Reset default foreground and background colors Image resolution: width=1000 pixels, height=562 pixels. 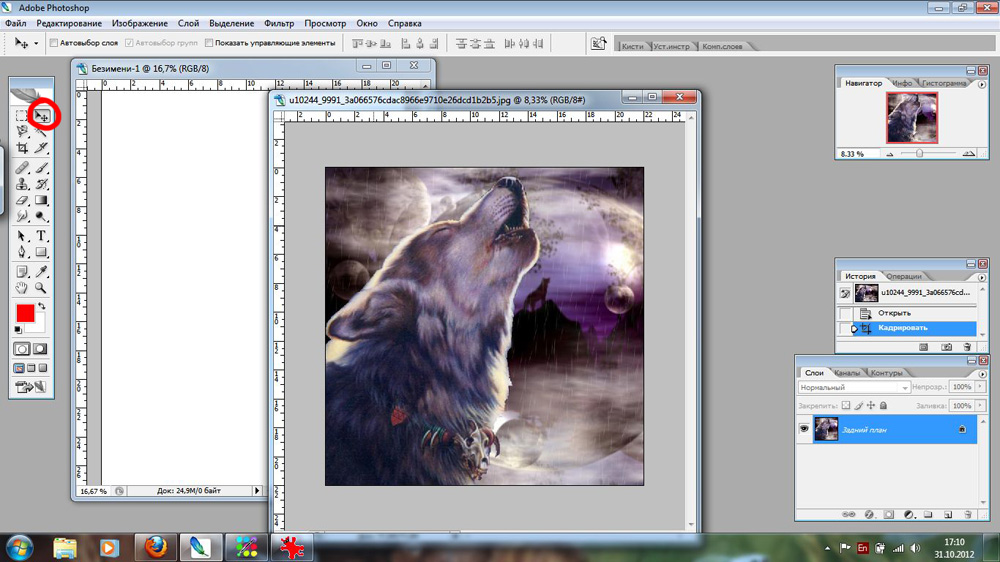tap(18, 330)
